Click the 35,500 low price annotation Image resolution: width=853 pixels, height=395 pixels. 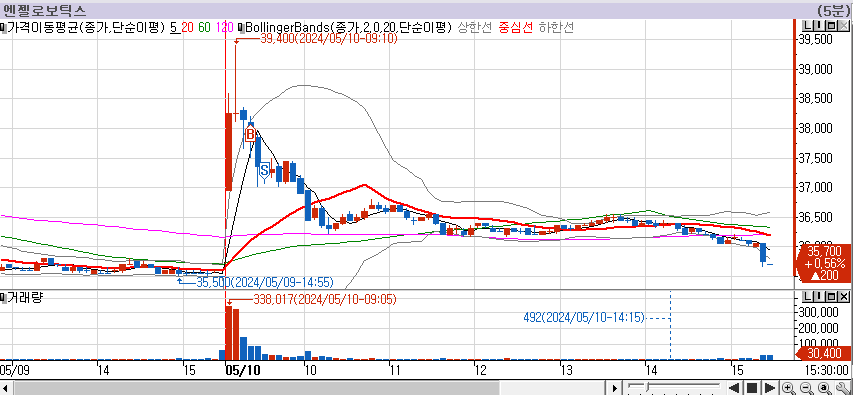click(264, 282)
